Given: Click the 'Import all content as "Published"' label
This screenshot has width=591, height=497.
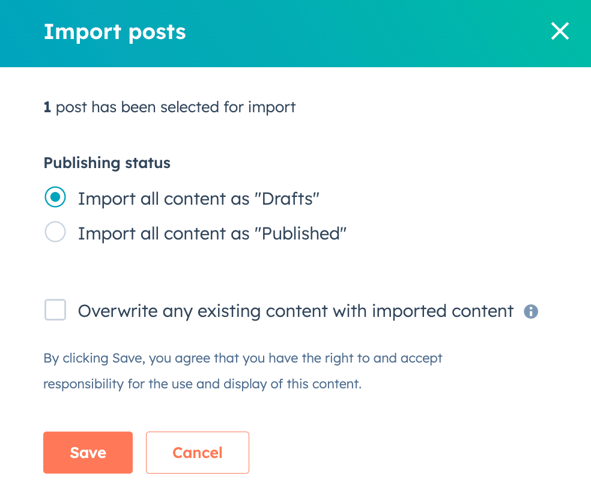Looking at the screenshot, I should 212,234.
